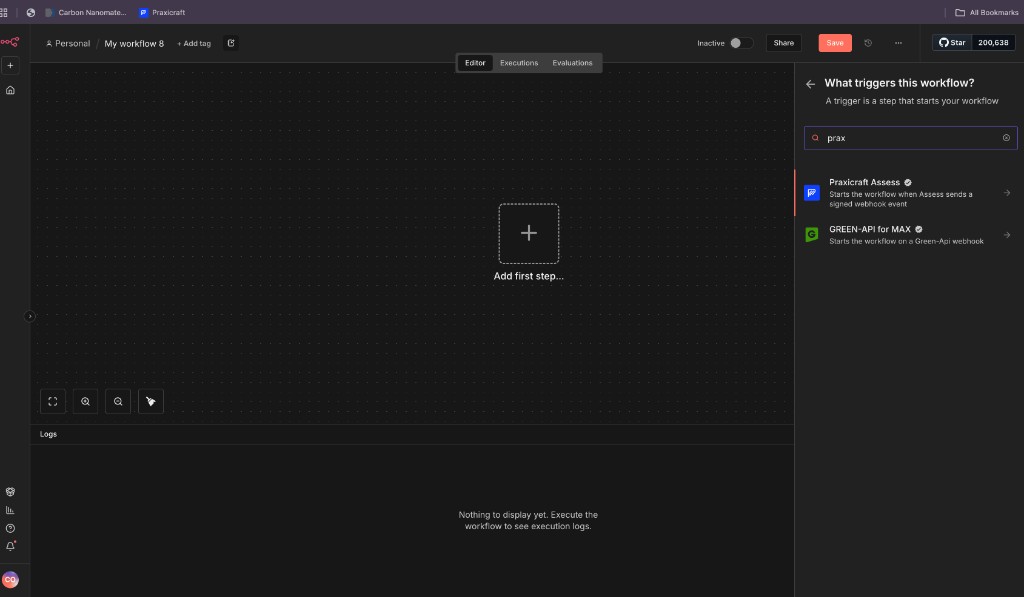Image resolution: width=1024 pixels, height=597 pixels.
Task: Expand the GREEN-API for MAX arrow
Action: [x=1007, y=234]
